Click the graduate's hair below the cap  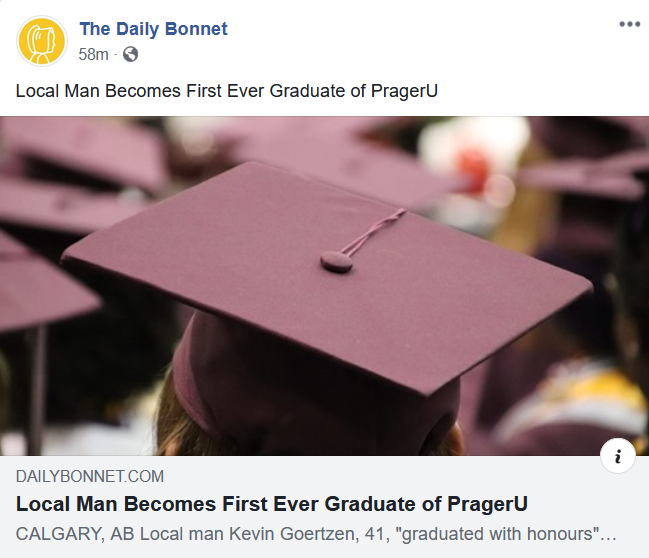pyautogui.click(x=172, y=418)
